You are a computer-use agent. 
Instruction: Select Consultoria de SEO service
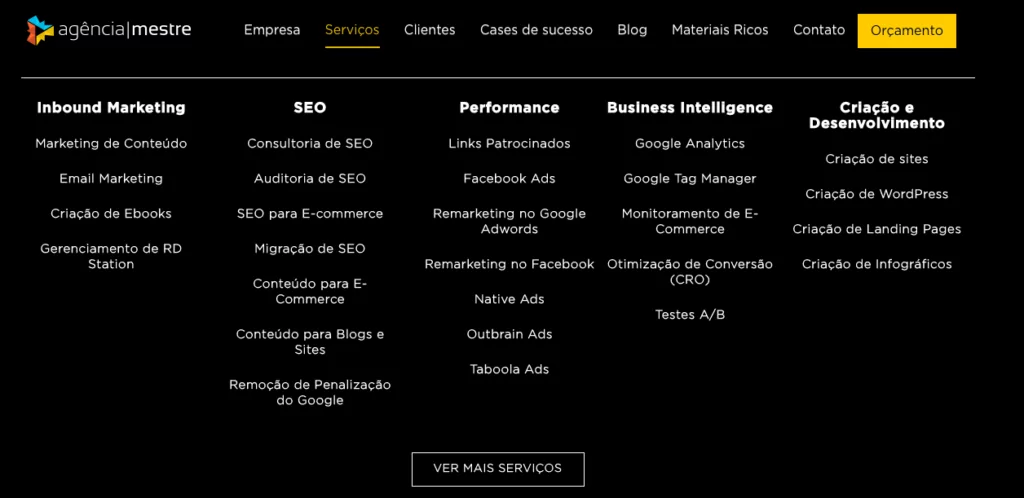[310, 144]
